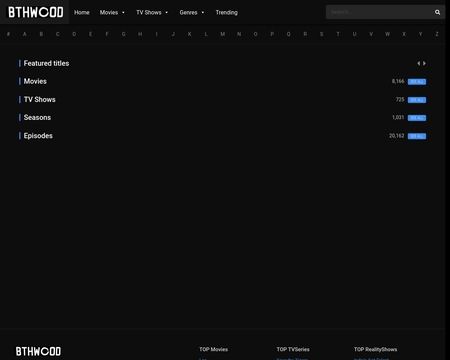Filter titles by letter O
The image size is (450, 360).
[x=256, y=34]
